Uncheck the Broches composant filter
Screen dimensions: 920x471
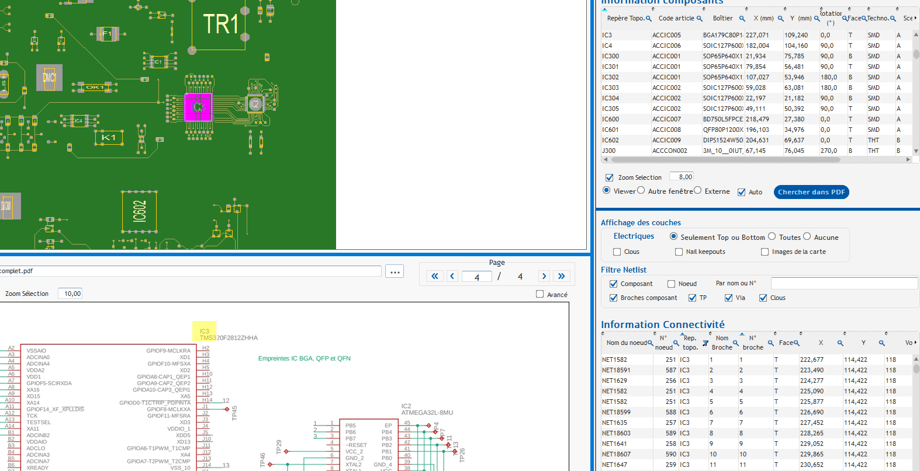(x=613, y=297)
